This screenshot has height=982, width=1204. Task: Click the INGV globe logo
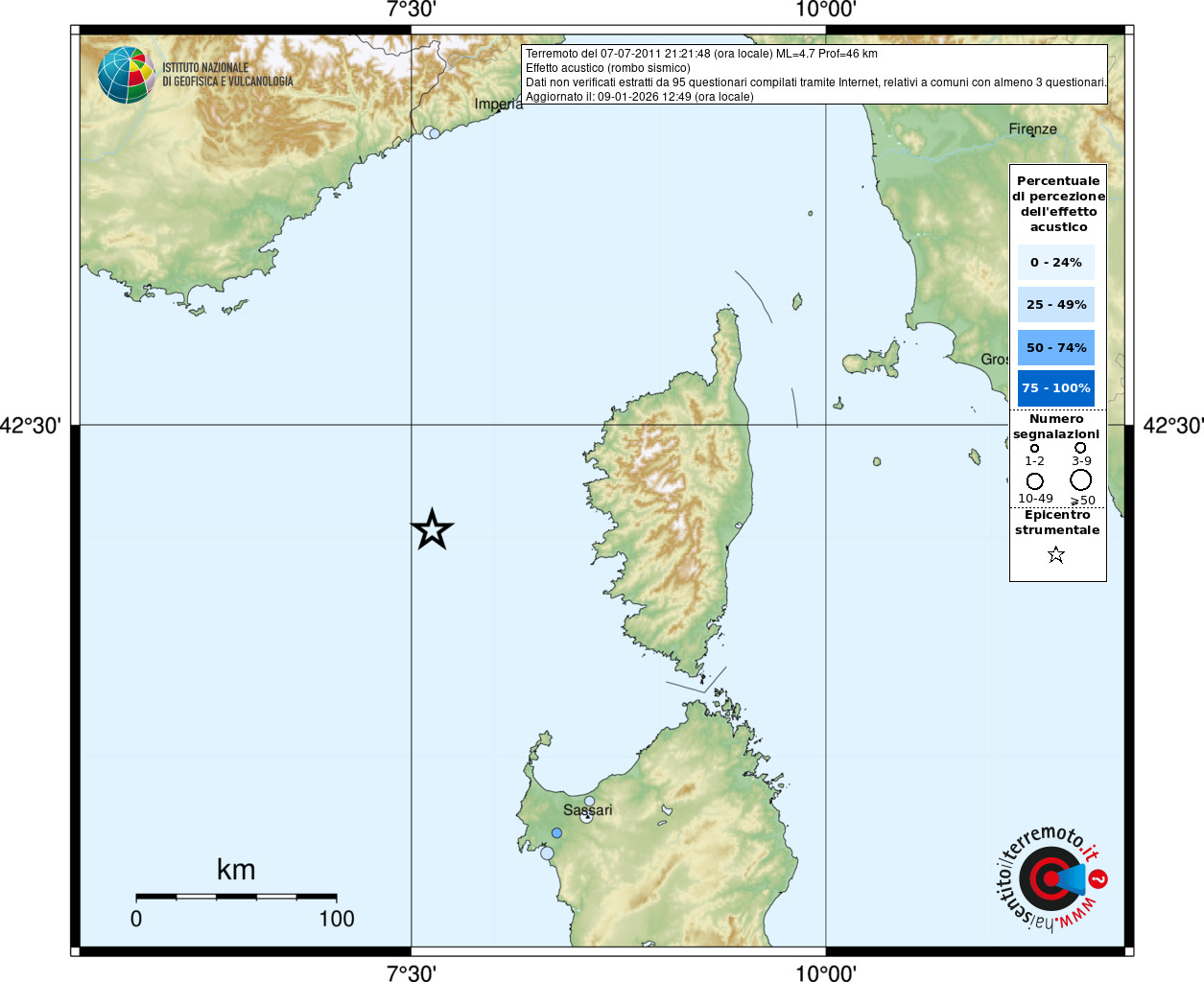click(x=126, y=75)
